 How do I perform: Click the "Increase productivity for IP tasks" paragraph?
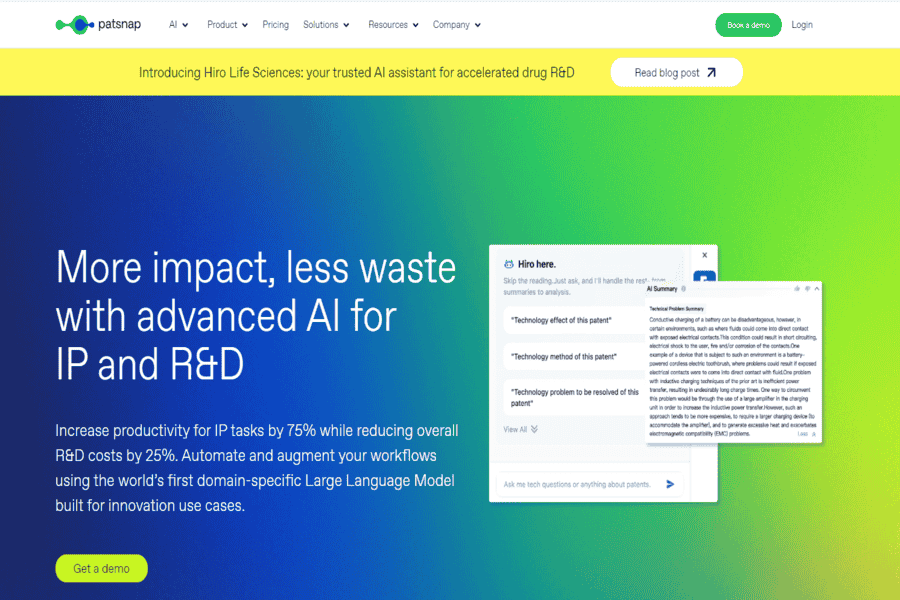[x=257, y=468]
